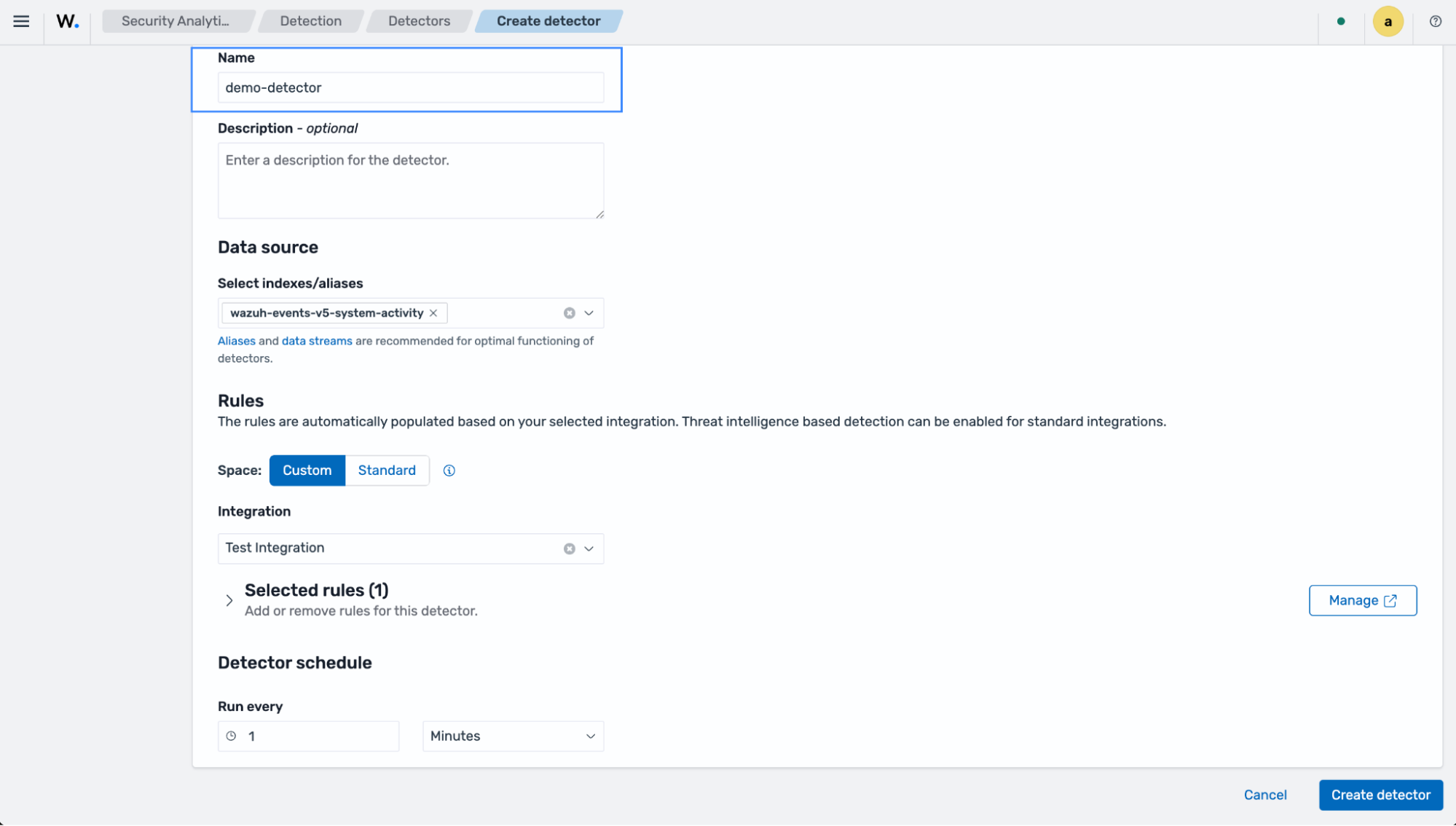Remove wazuh-events-v5-system-activity index tag

click(433, 313)
